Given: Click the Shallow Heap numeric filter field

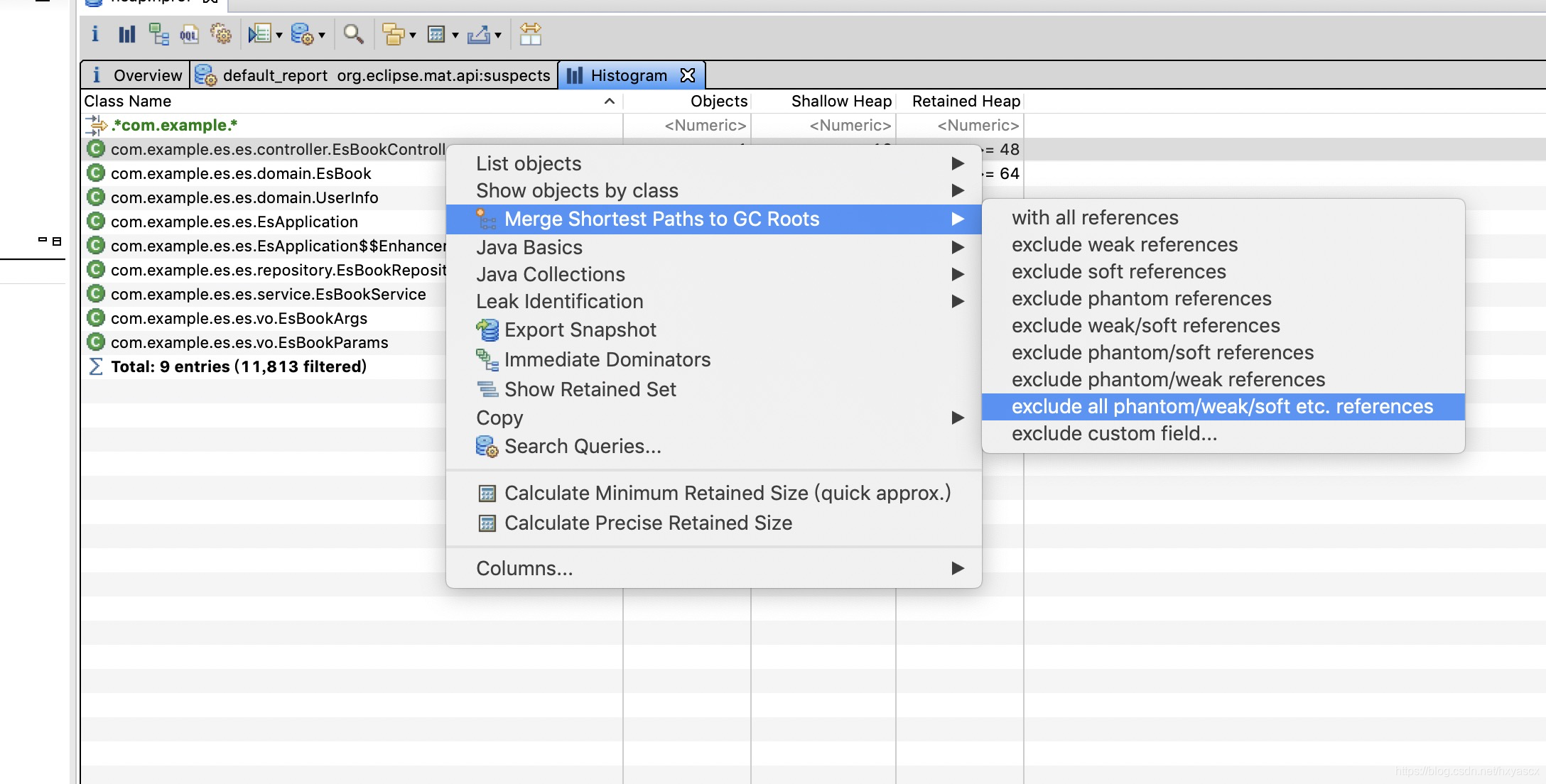Looking at the screenshot, I should [x=823, y=125].
